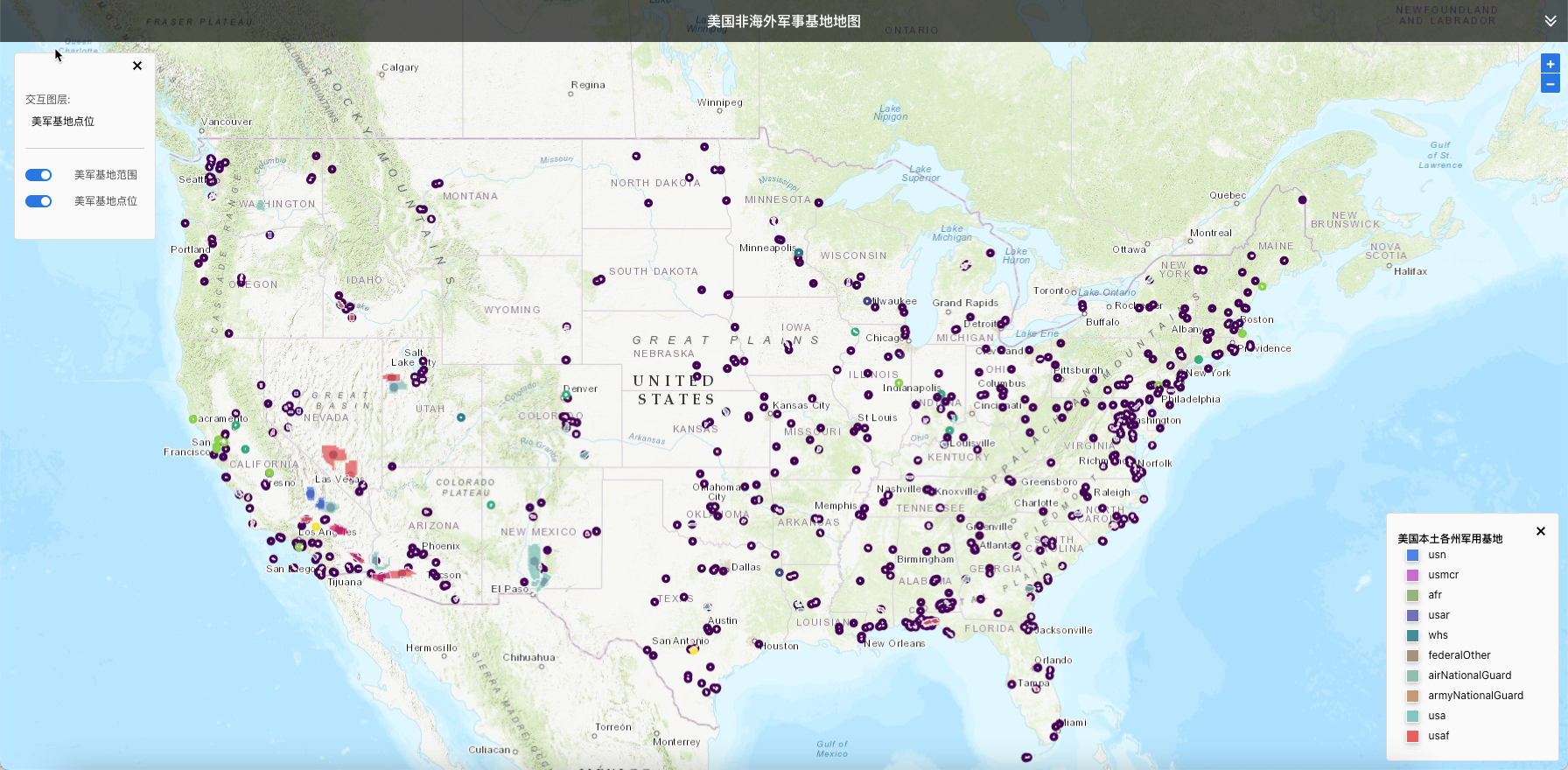1568x770 pixels.
Task: Click the NORTH DAKOTA state label
Action: [x=655, y=183]
